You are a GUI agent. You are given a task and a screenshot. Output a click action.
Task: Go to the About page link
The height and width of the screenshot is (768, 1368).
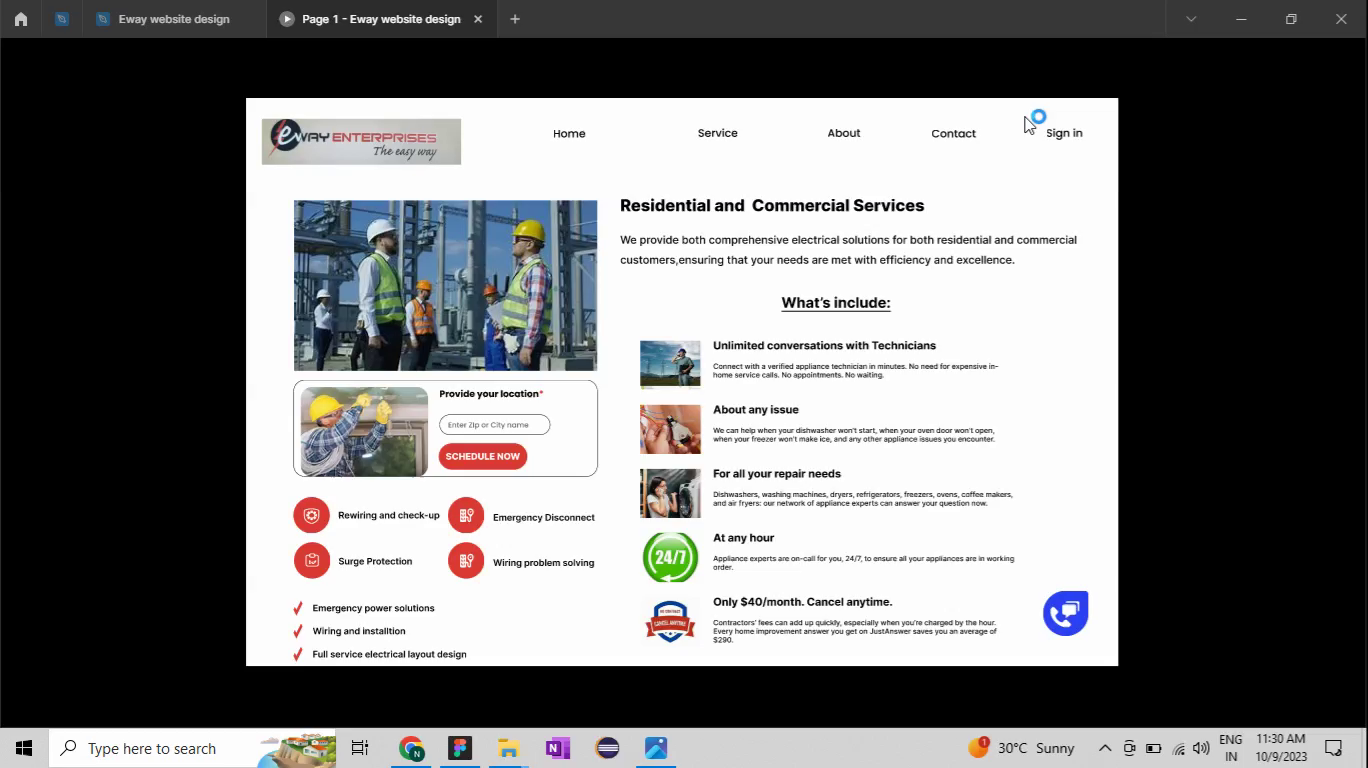coord(843,133)
